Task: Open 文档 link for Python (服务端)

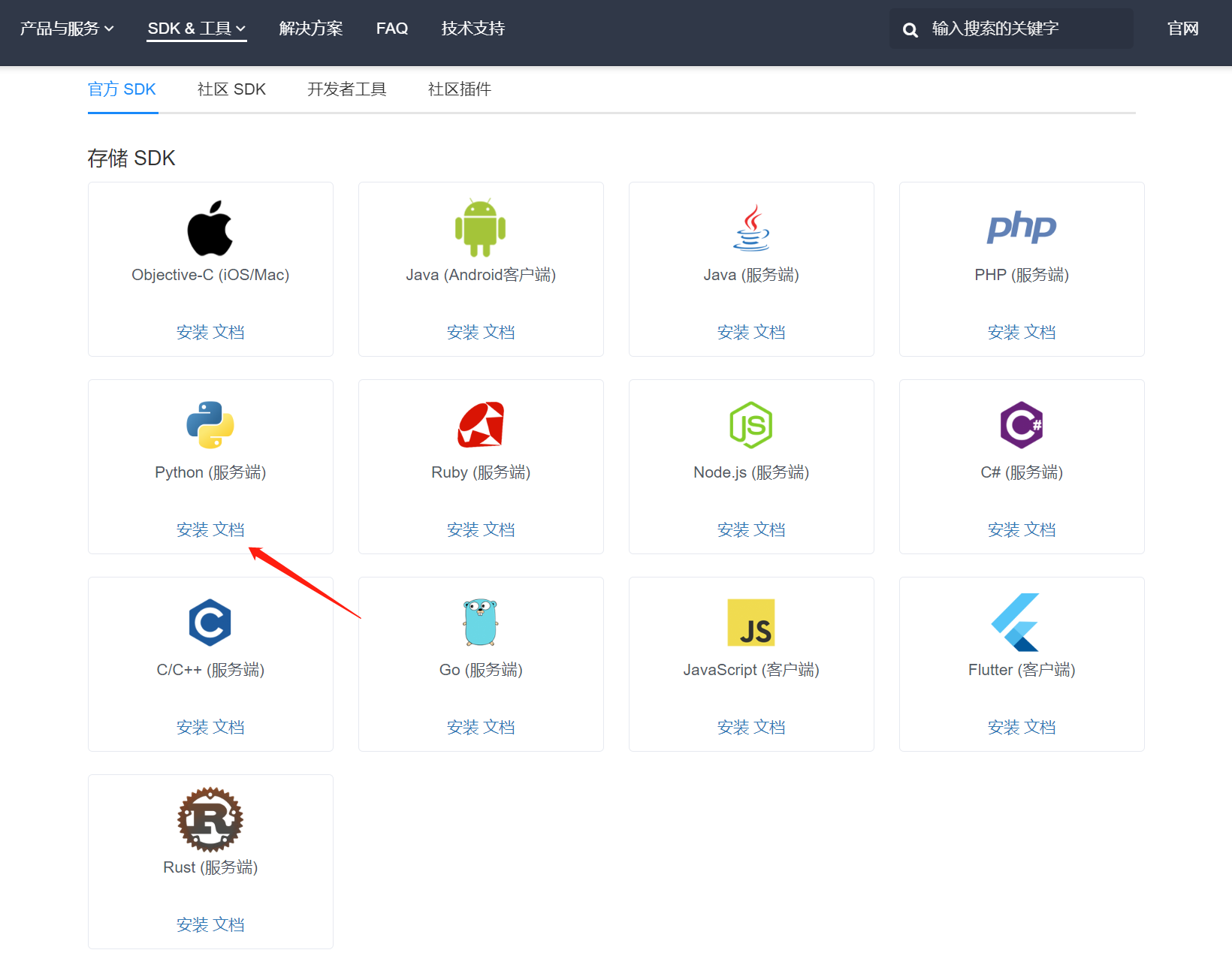Action: point(228,529)
